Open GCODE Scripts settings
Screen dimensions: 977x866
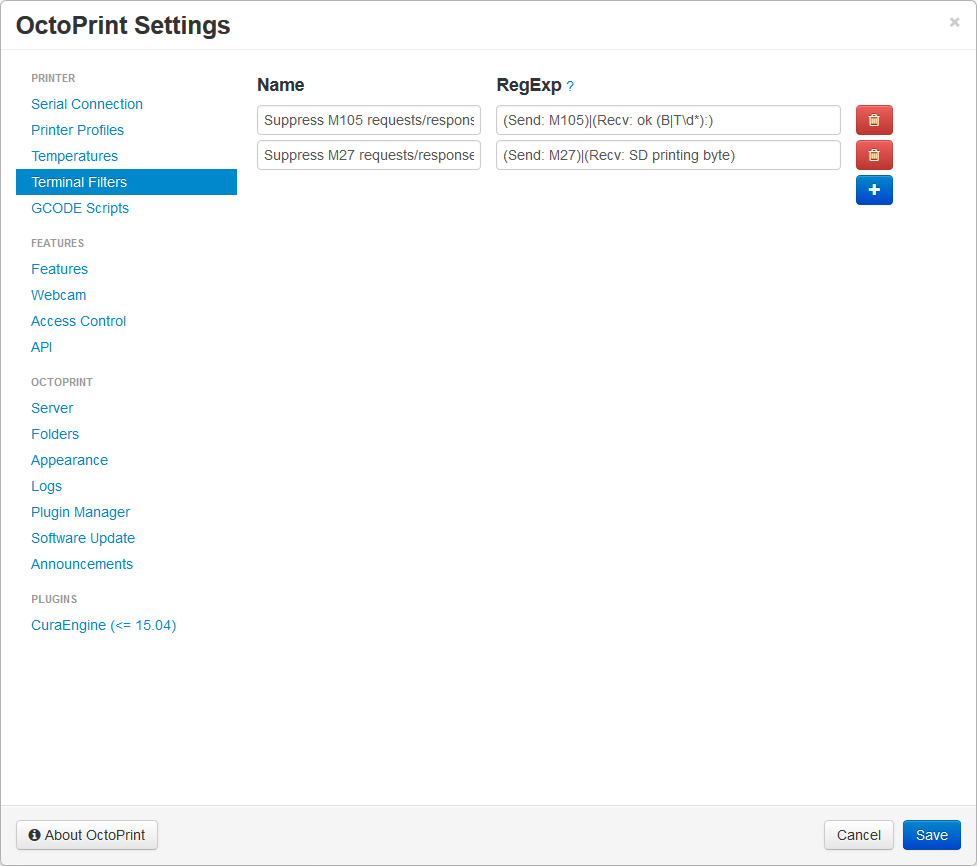pyautogui.click(x=80, y=208)
